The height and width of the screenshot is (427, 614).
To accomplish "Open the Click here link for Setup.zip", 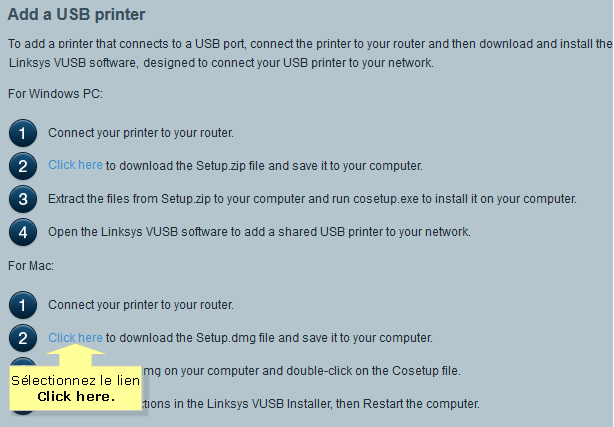I will click(75, 165).
